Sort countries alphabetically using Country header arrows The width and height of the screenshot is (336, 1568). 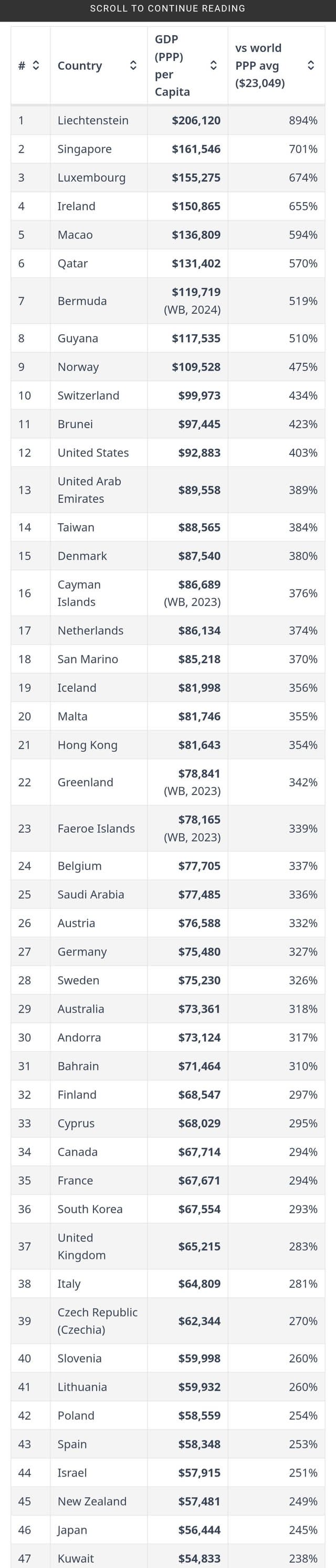pos(133,66)
